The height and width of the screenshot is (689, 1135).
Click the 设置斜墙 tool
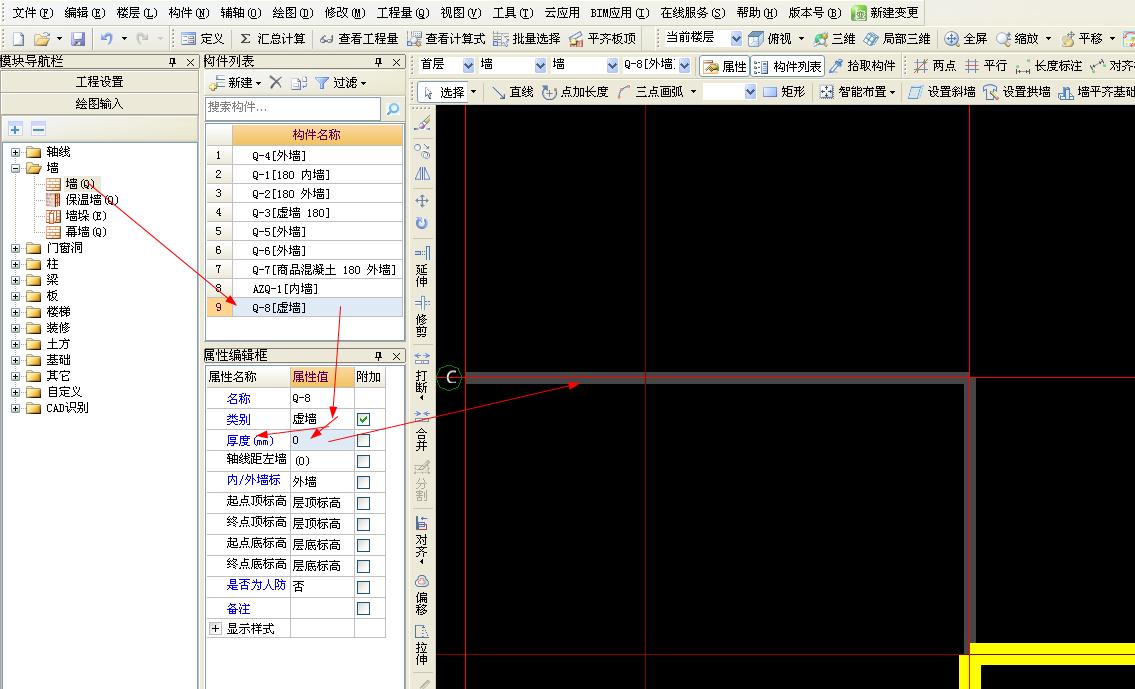(x=942, y=92)
